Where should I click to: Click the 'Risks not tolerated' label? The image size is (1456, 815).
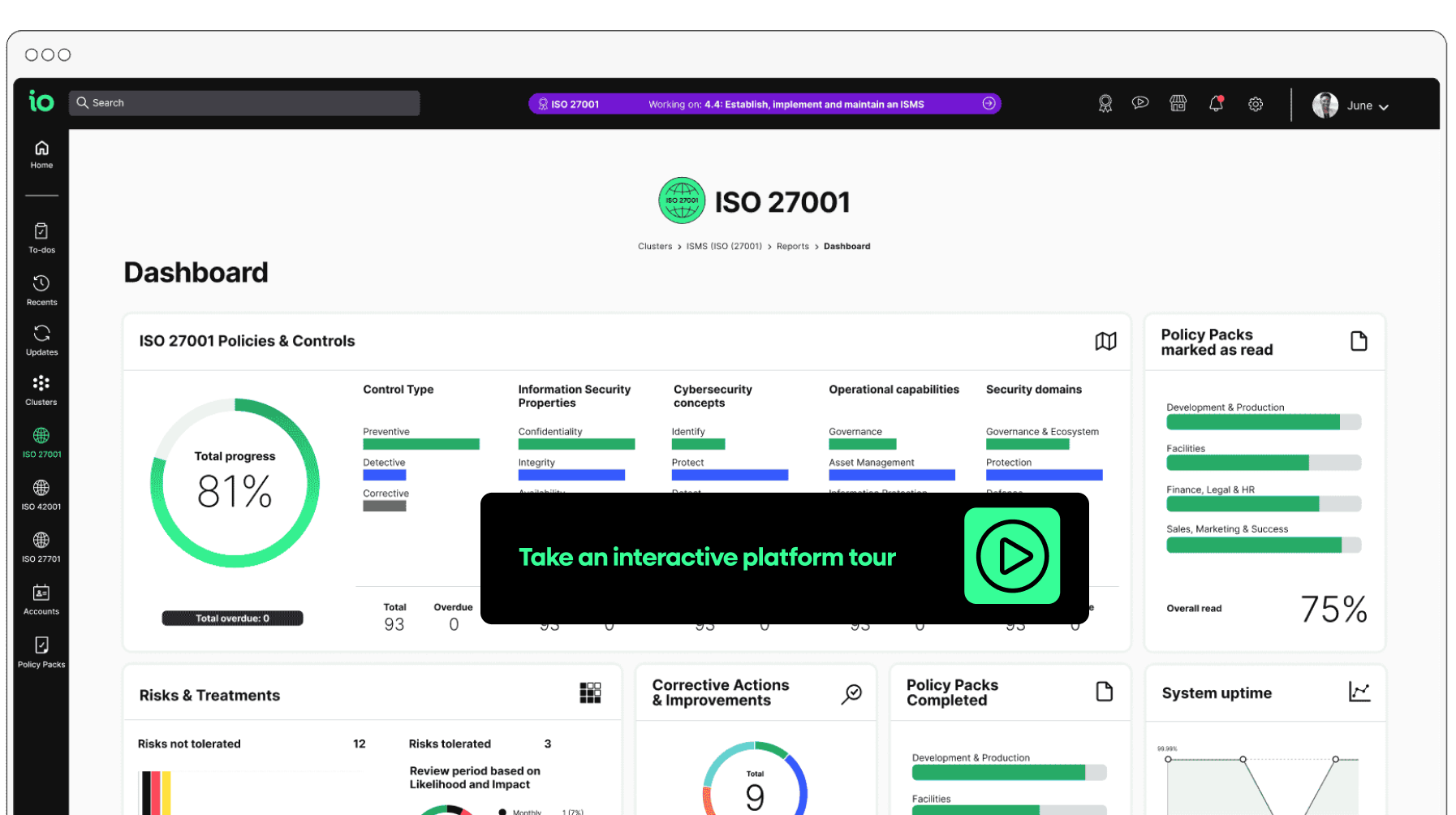(x=189, y=744)
